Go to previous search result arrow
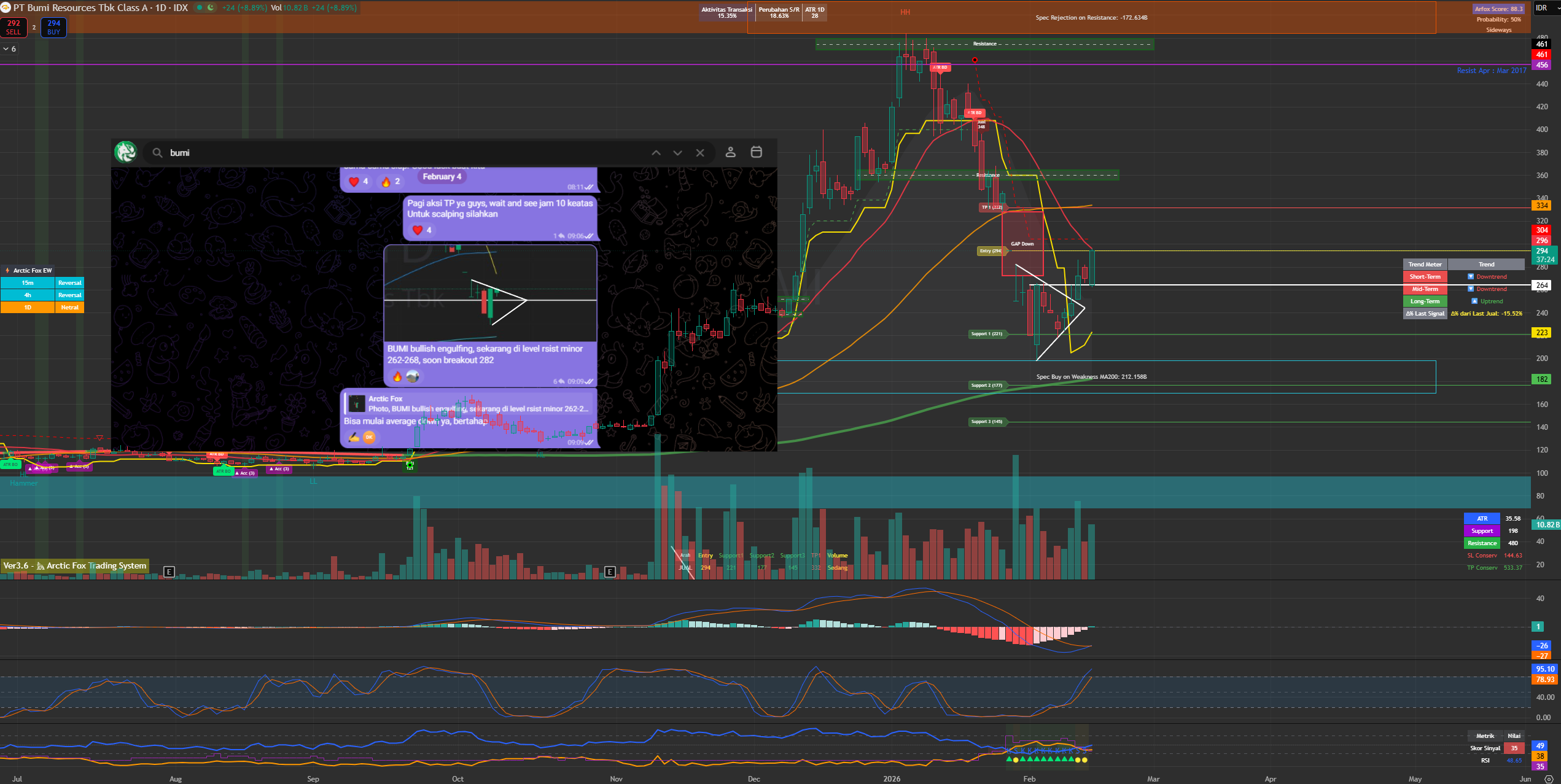Image resolution: width=1561 pixels, height=784 pixels. click(656, 153)
